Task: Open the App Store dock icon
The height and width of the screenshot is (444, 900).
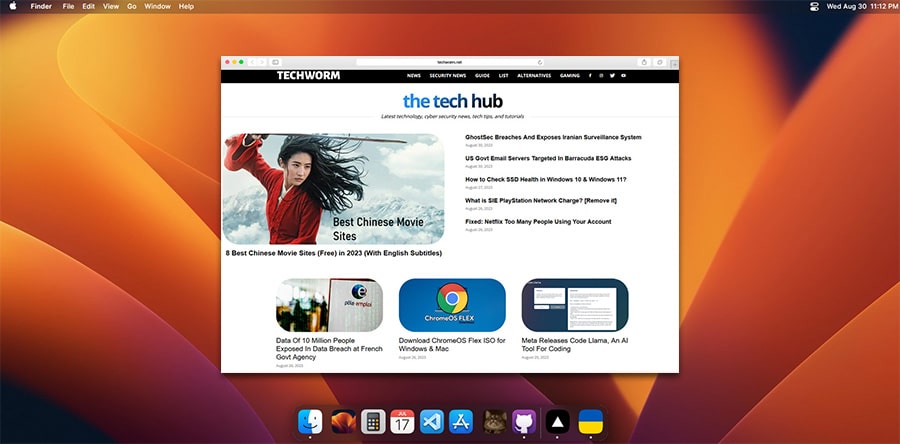Action: (461, 422)
